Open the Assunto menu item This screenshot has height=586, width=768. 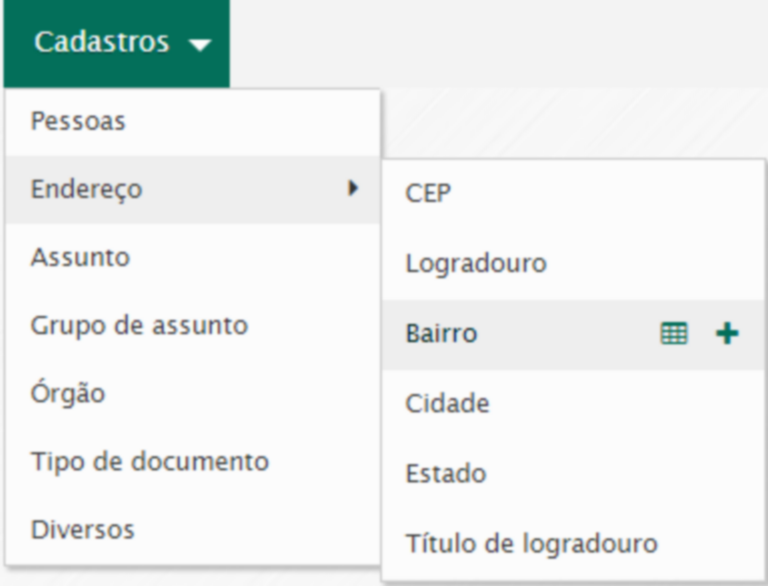(x=80, y=257)
